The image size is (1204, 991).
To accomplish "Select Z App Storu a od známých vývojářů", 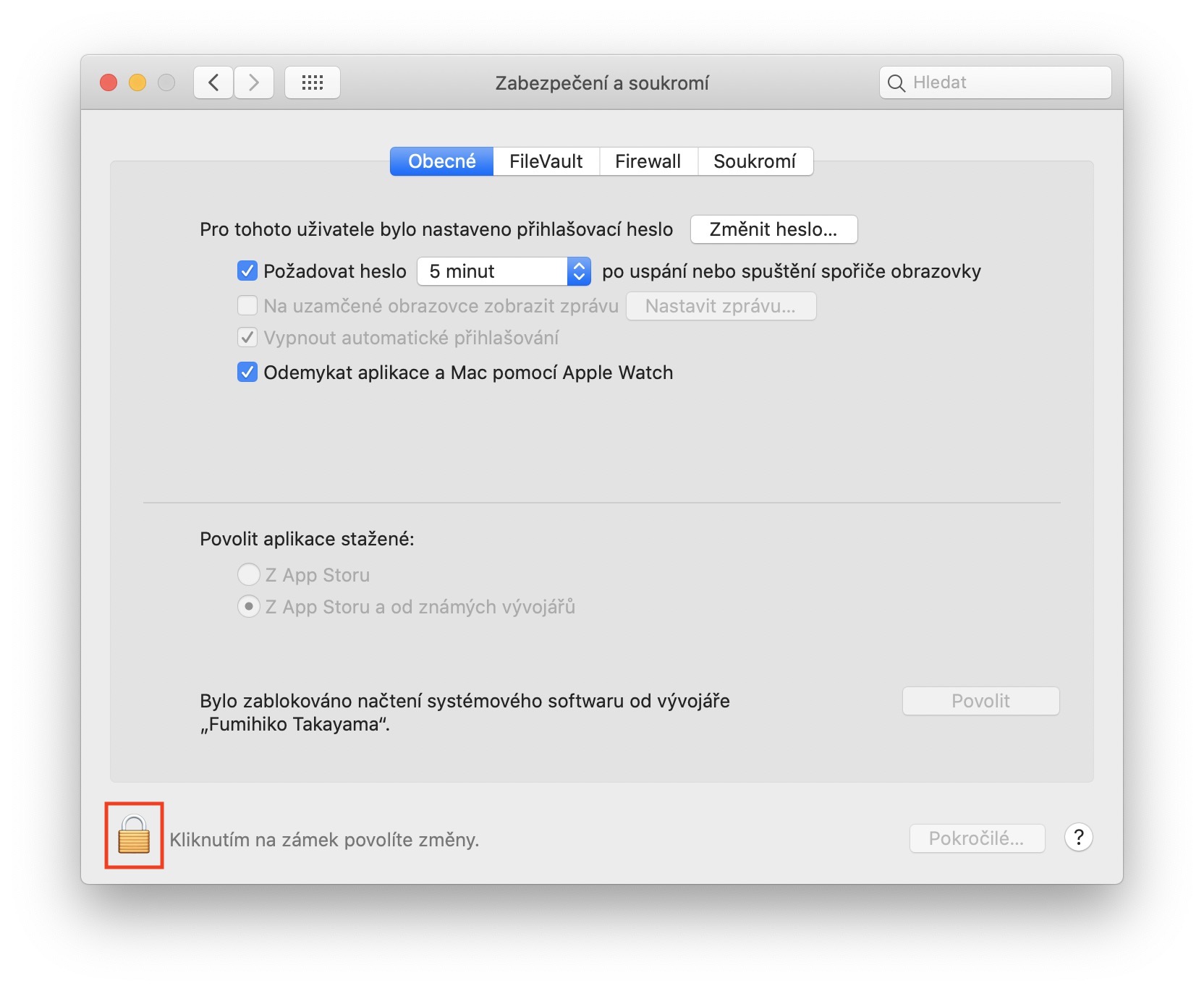I will pyautogui.click(x=249, y=607).
